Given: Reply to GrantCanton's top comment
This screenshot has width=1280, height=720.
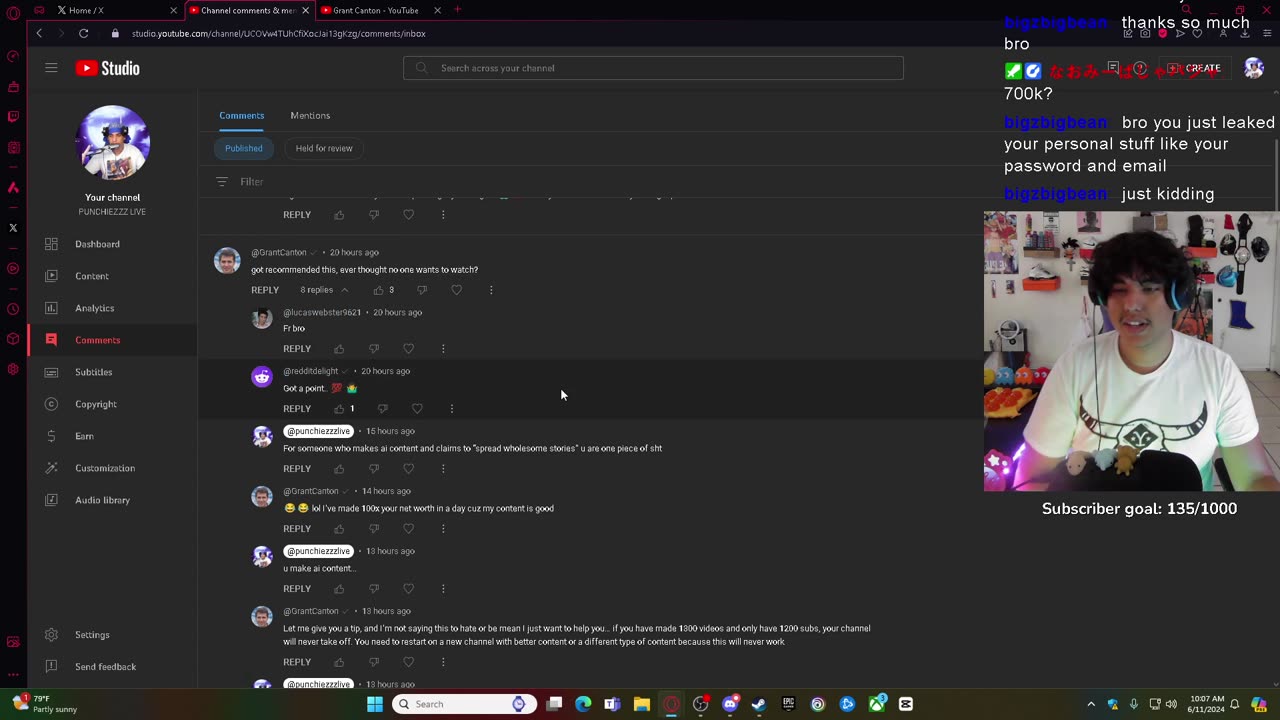Looking at the screenshot, I should coord(265,290).
